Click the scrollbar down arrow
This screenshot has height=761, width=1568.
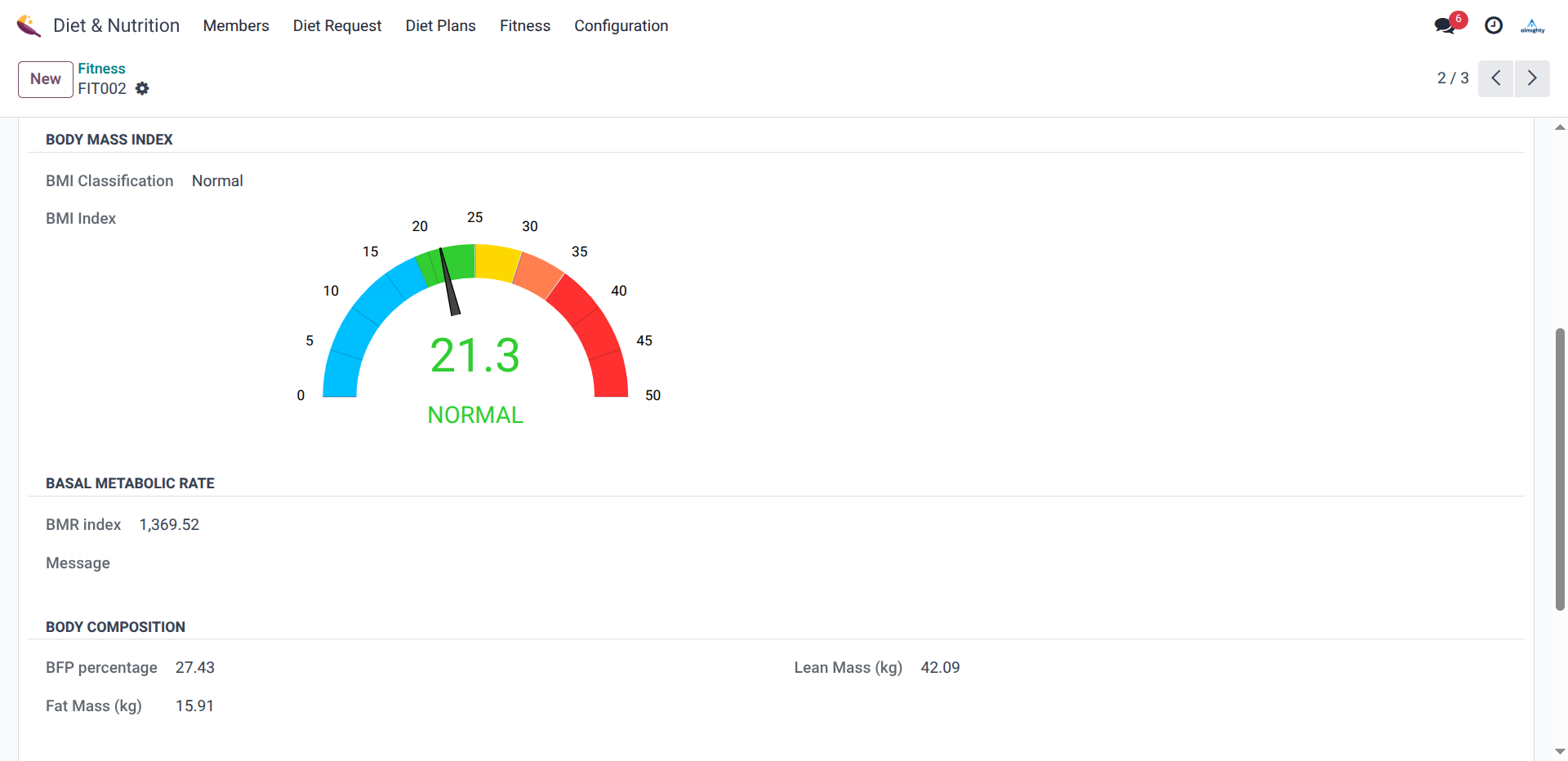click(x=1560, y=751)
